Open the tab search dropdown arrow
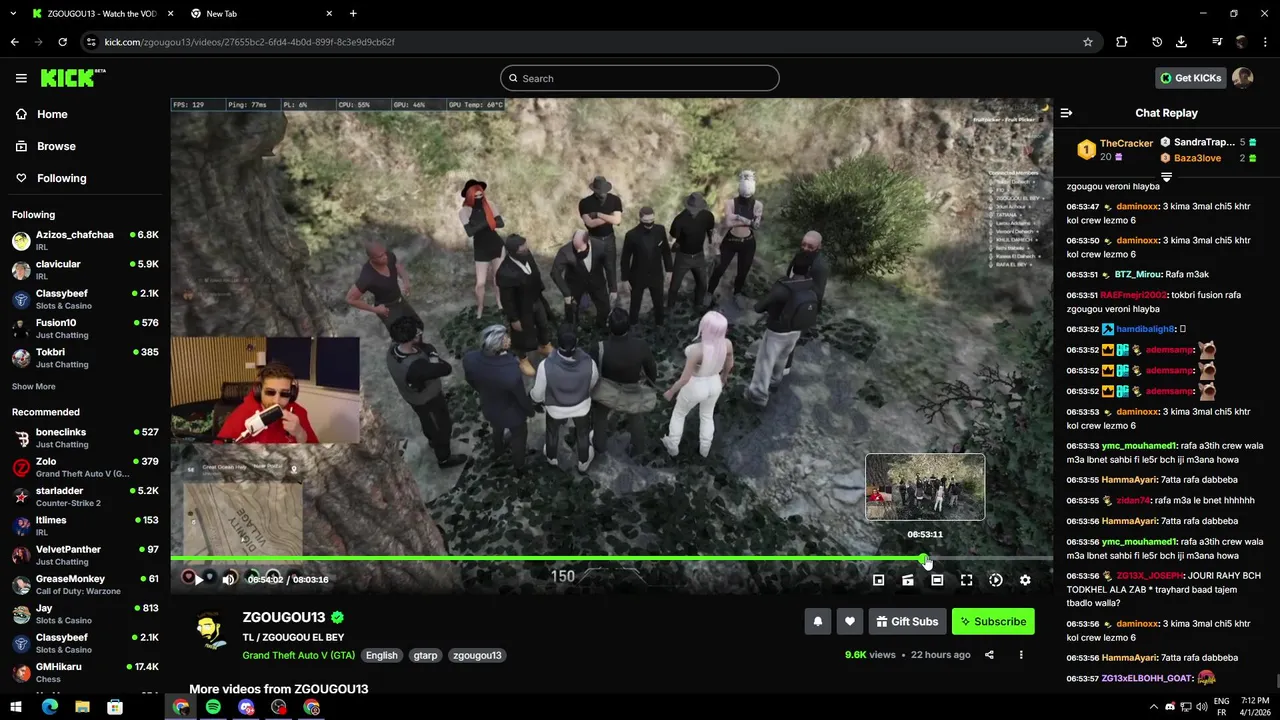This screenshot has height=720, width=1280. (x=13, y=14)
